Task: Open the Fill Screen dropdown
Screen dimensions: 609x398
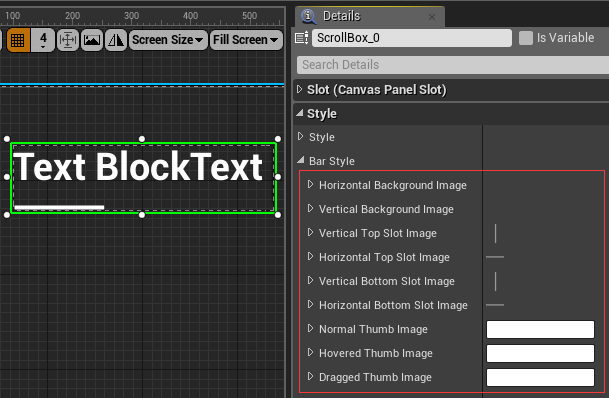Action: pyautogui.click(x=246, y=40)
